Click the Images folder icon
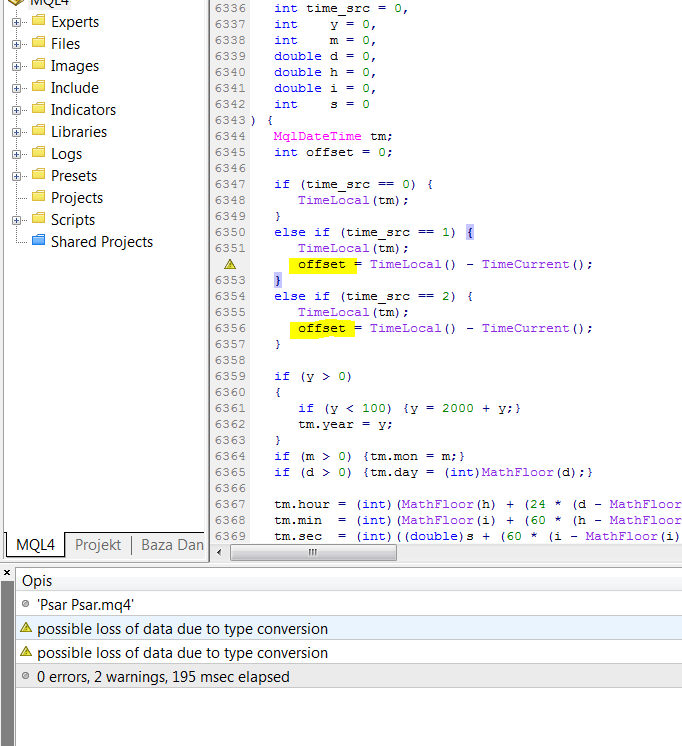682x746 pixels. click(39, 64)
